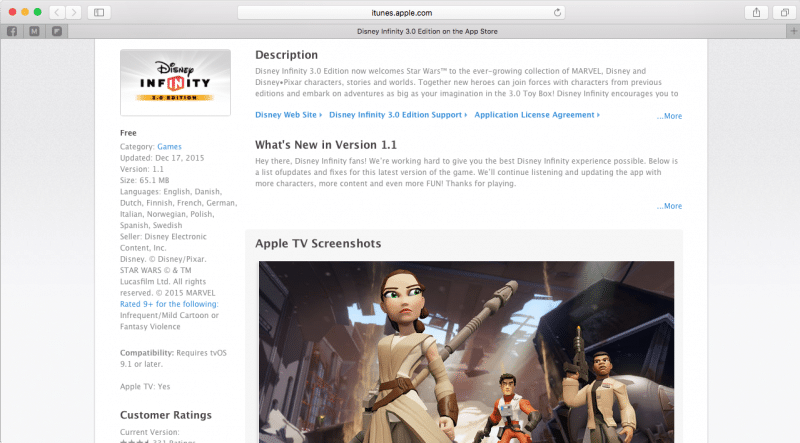Go forward to the next page

click(x=74, y=12)
